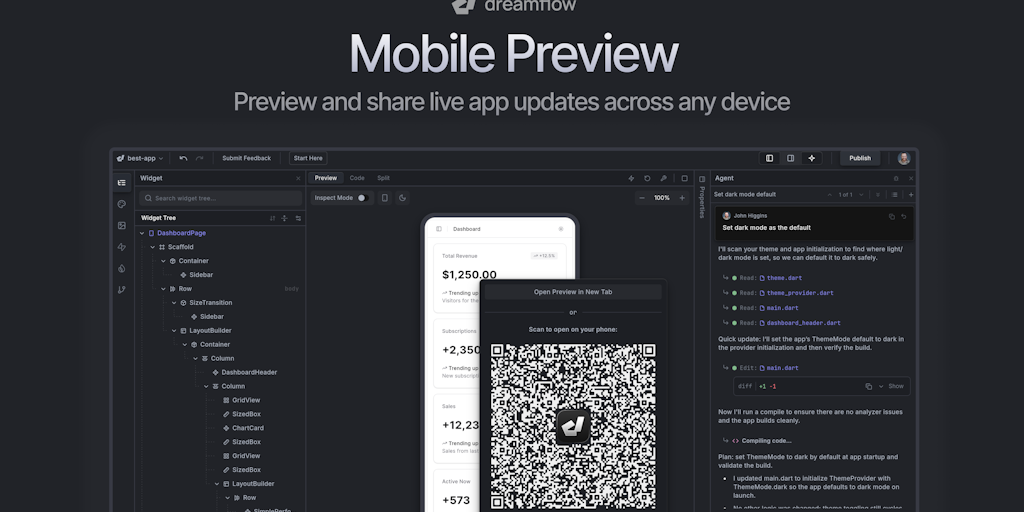Click the sidebar toggle icon in phone Dashboard header
1024x512 pixels.
439,229
